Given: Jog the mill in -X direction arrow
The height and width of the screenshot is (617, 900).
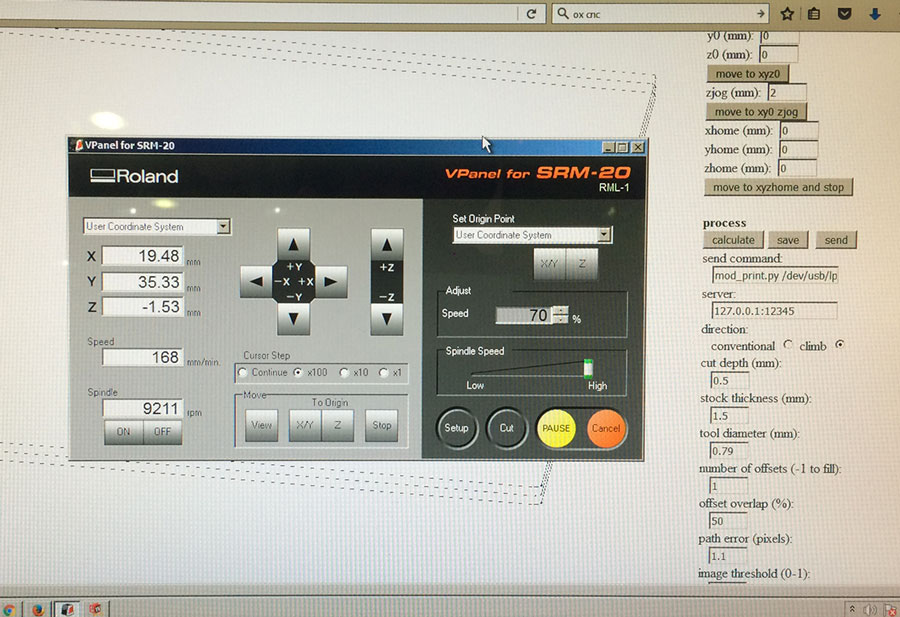Looking at the screenshot, I should pyautogui.click(x=256, y=281).
